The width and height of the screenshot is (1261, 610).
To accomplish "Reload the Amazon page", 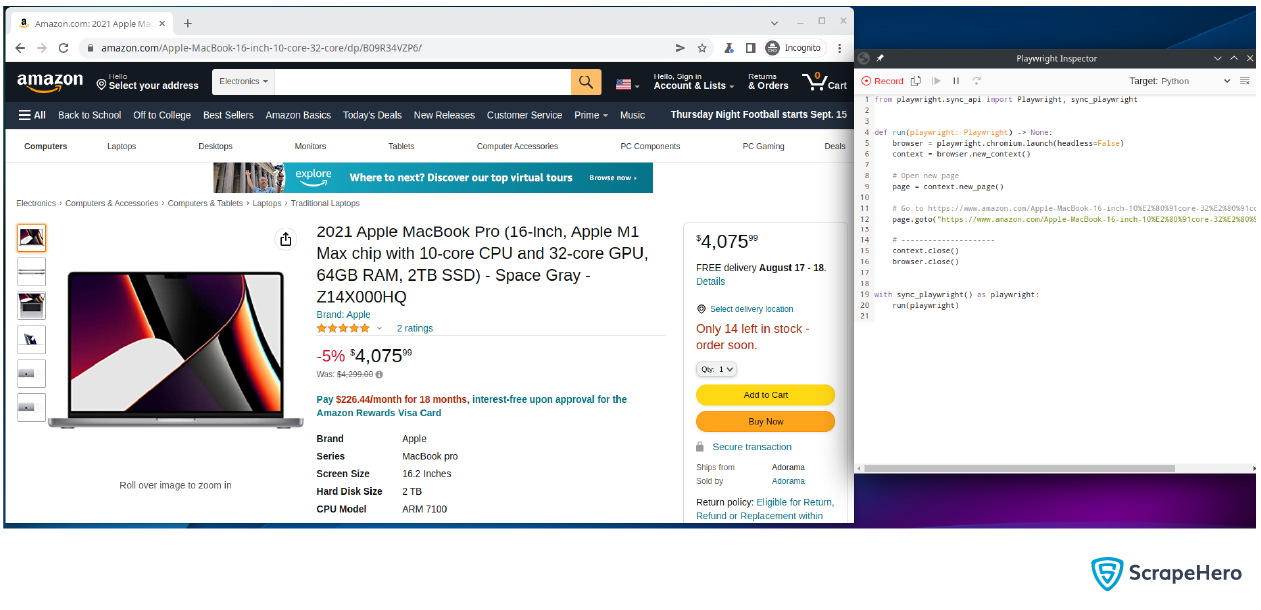I will pos(64,48).
